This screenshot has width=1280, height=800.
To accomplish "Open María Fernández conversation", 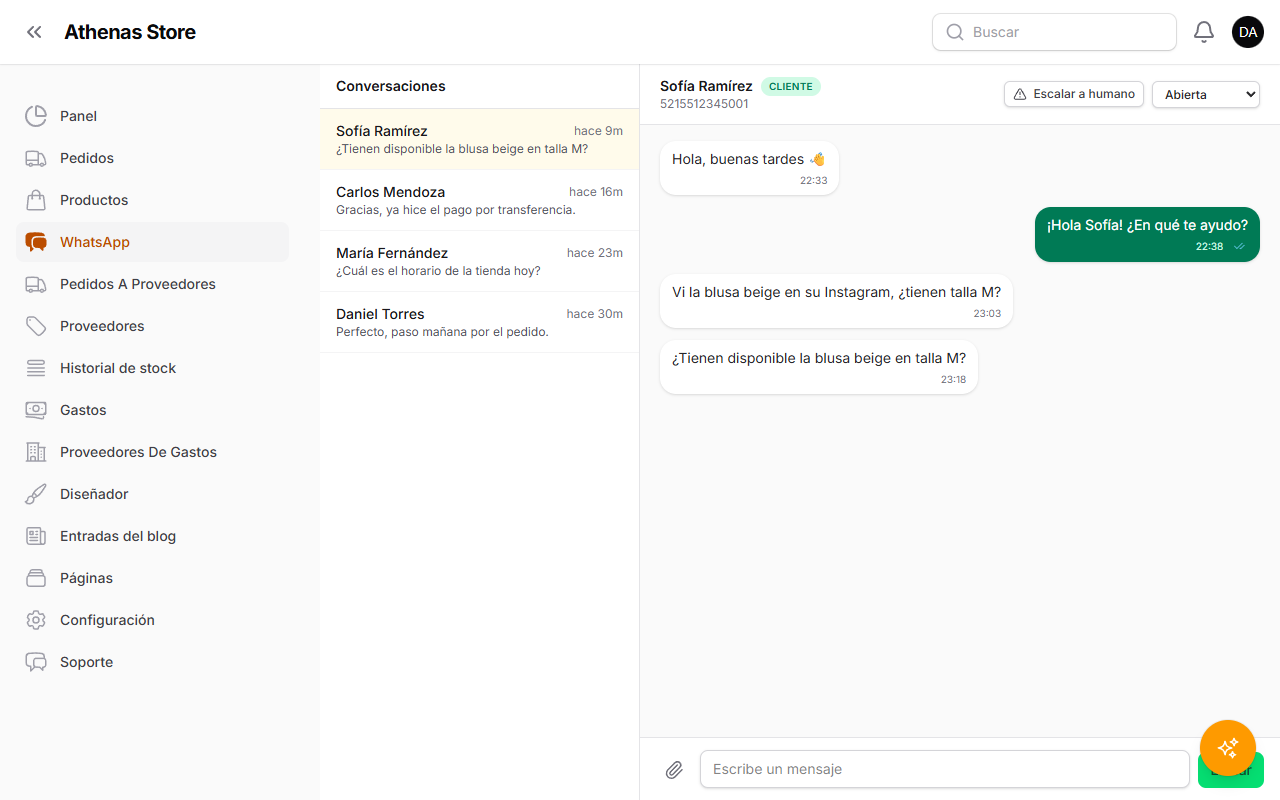I will pyautogui.click(x=479, y=261).
